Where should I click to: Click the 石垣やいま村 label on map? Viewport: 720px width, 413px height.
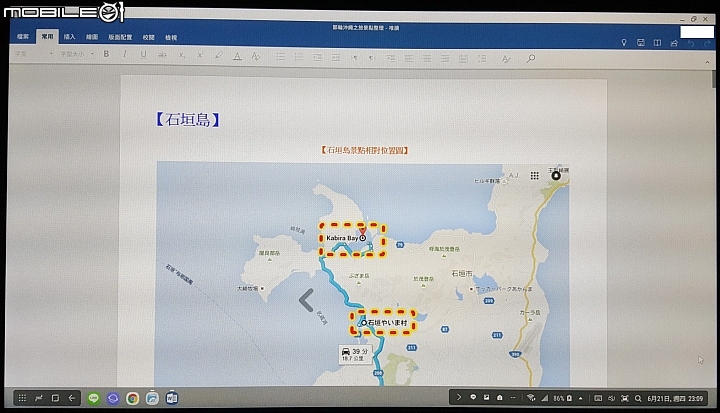point(387,322)
